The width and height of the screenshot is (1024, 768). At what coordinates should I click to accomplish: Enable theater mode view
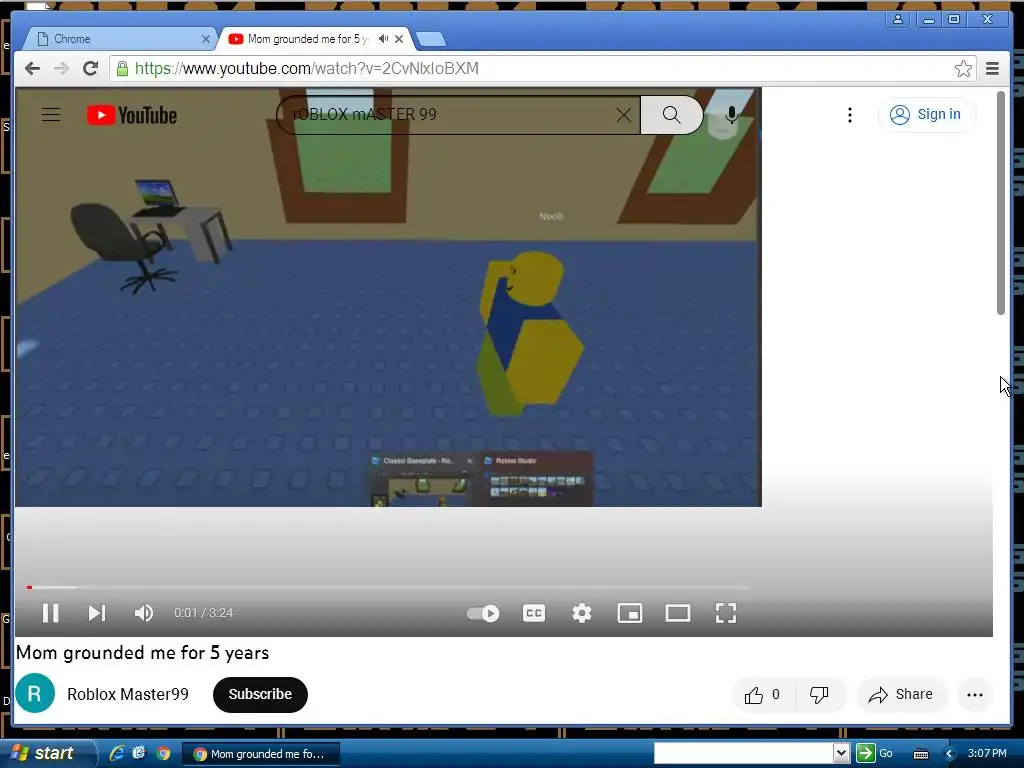(x=678, y=613)
